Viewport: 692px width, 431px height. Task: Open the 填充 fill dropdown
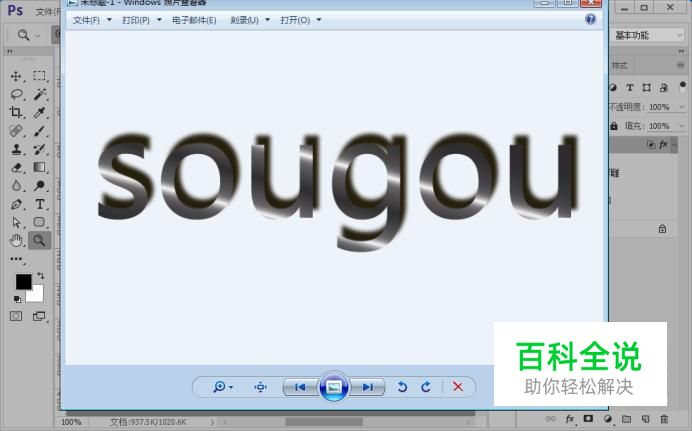681,126
